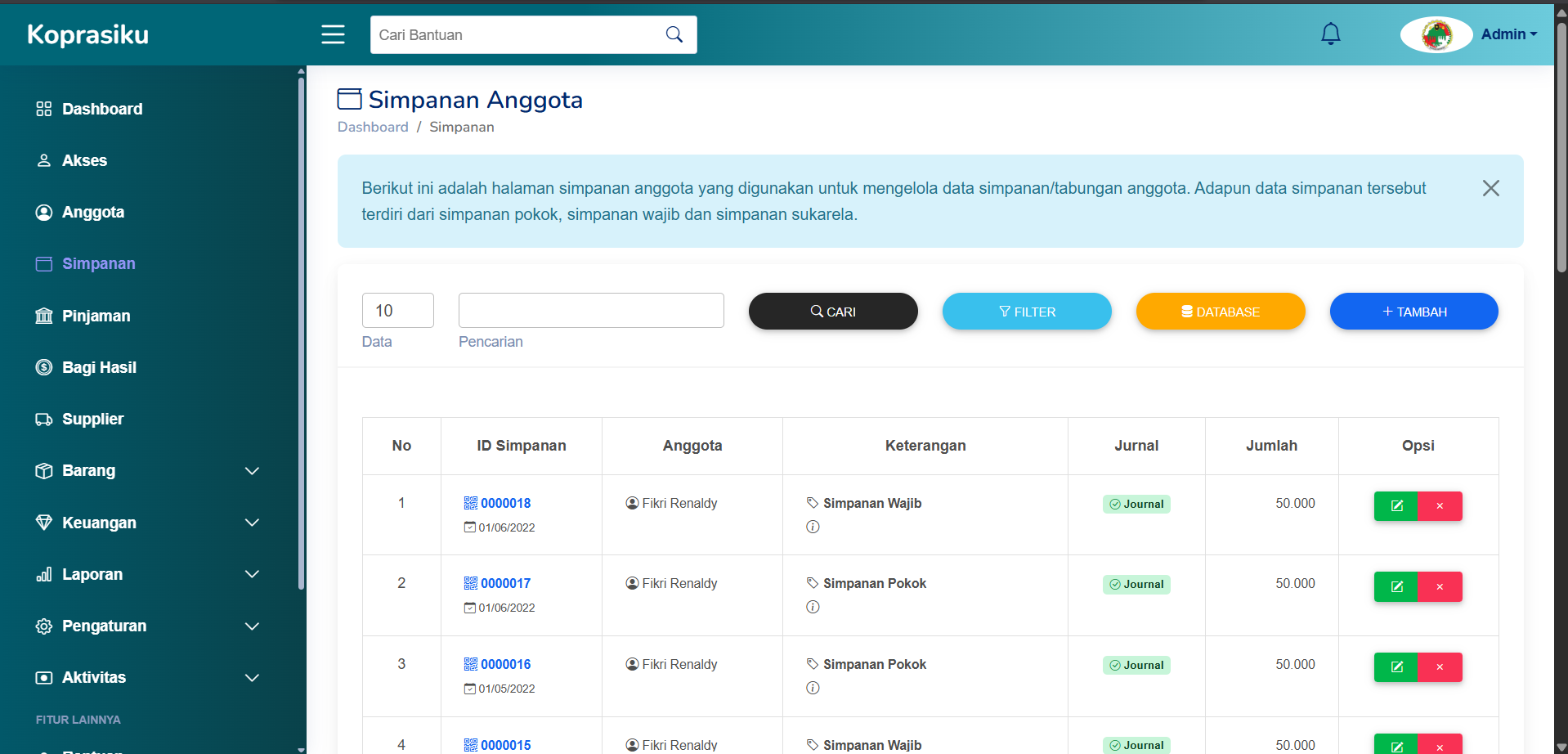Open the Pinjaman menu item

(96, 316)
